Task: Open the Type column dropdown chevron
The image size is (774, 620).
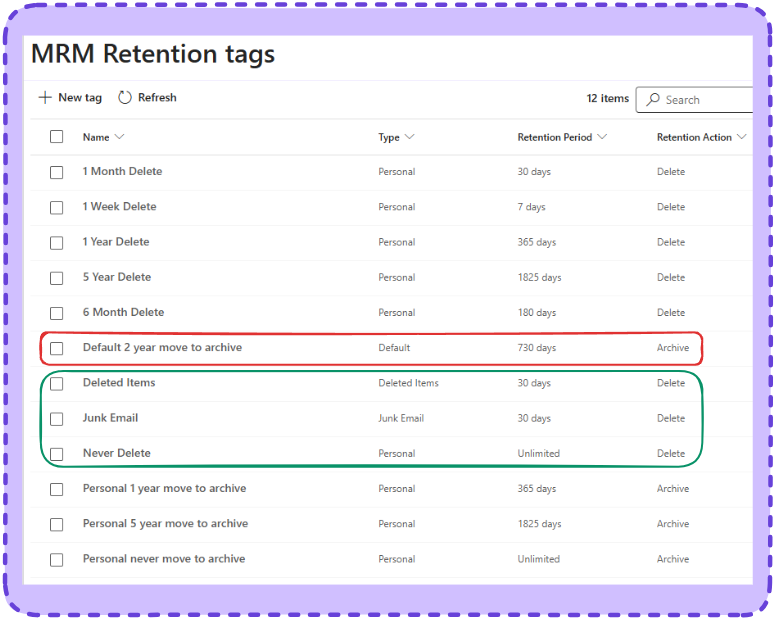Action: point(409,137)
